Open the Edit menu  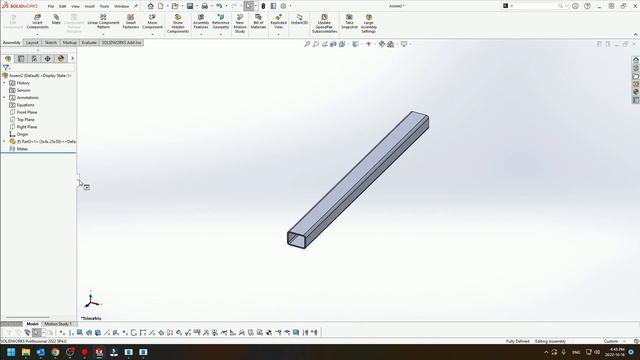[x=62, y=7]
